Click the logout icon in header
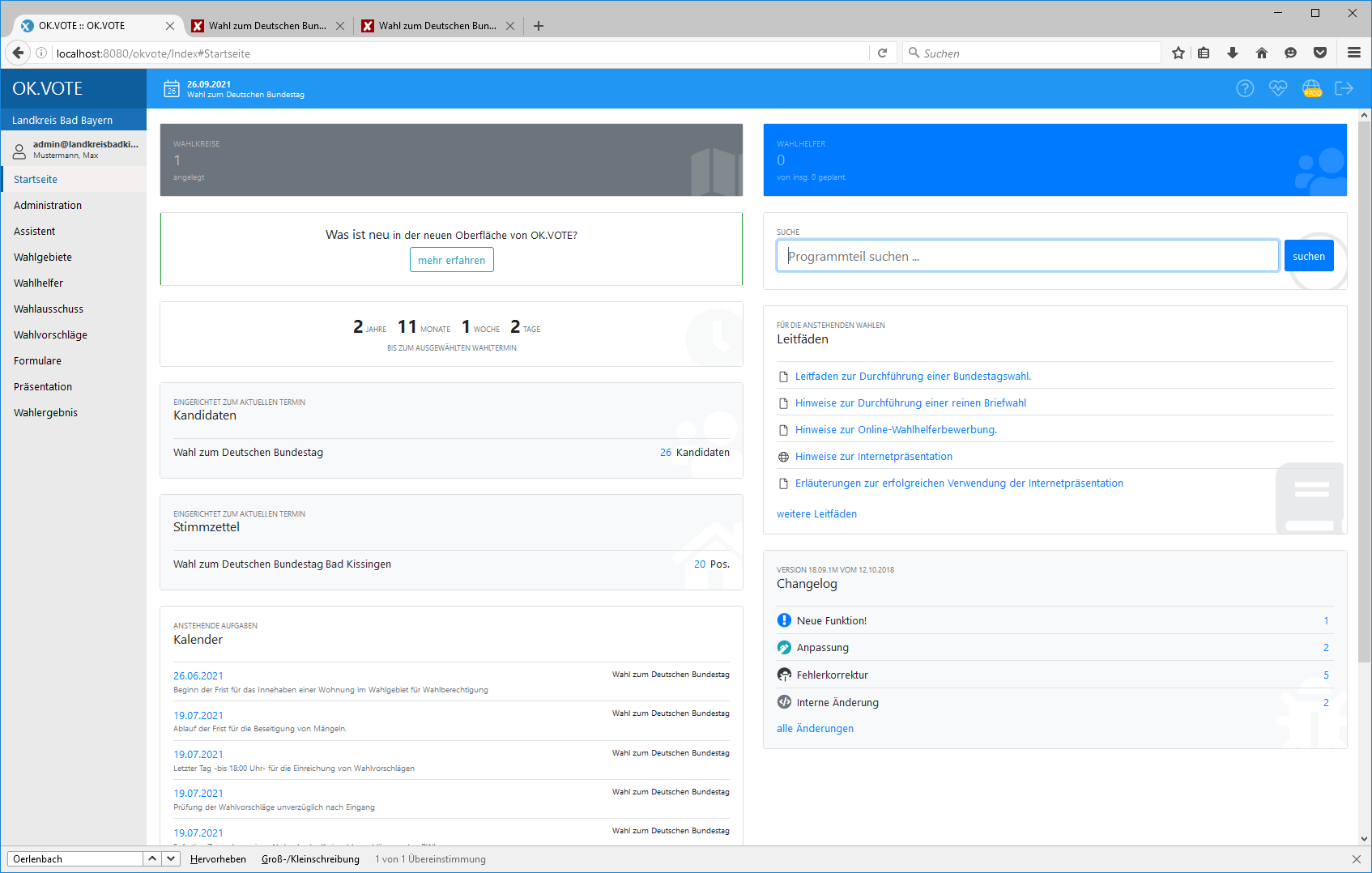The height and width of the screenshot is (873, 1372). click(x=1344, y=88)
